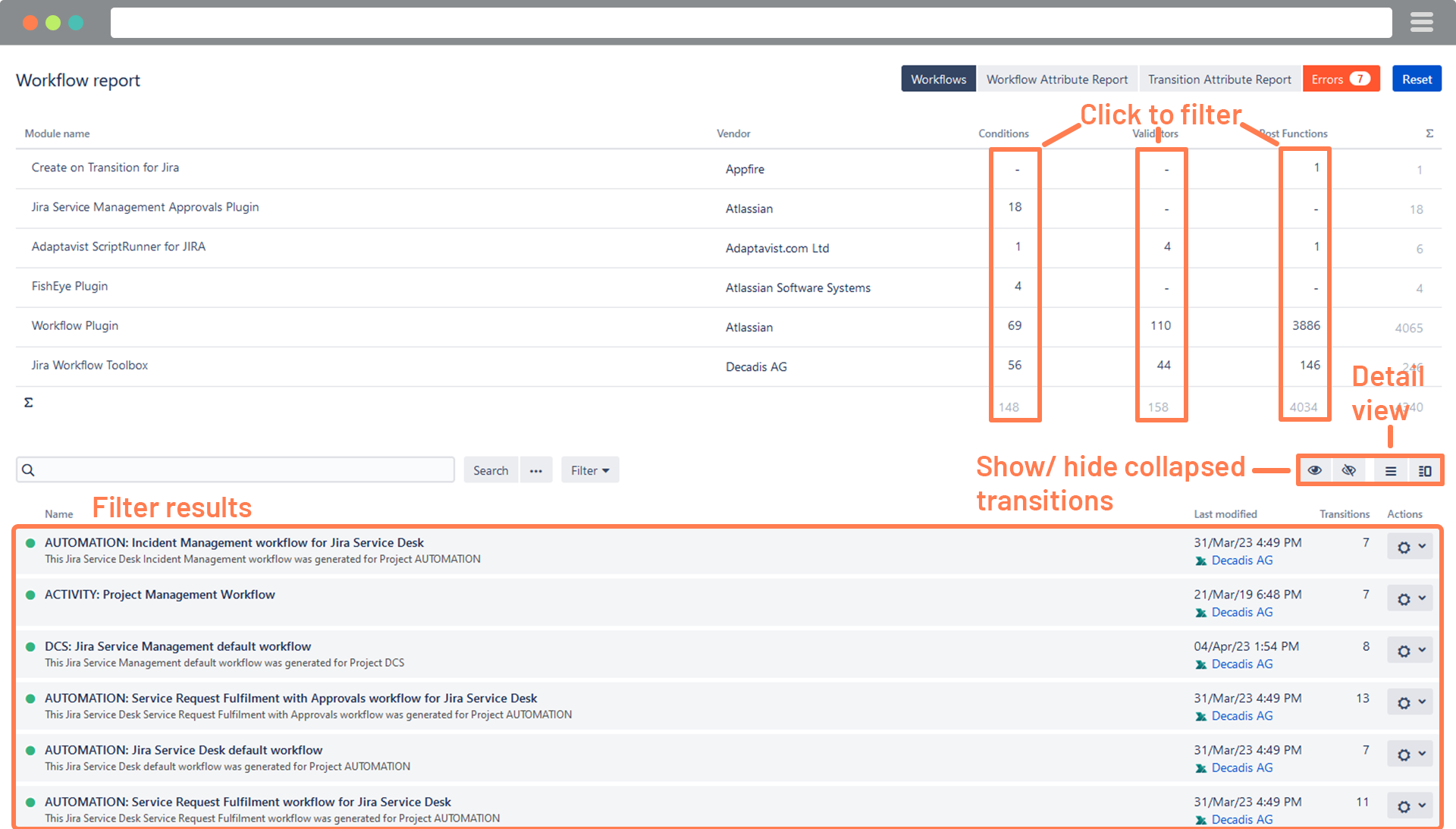
Task: Toggle the green status dot on Incident Management workflow
Action: tap(30, 543)
